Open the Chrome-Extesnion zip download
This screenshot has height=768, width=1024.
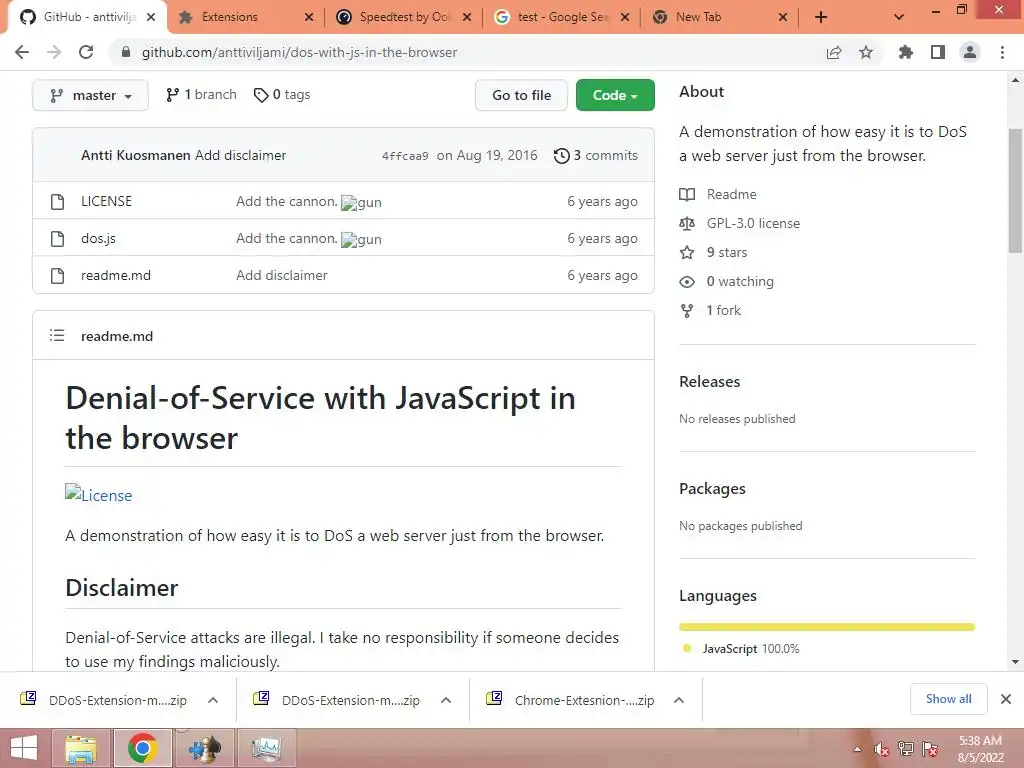pyautogui.click(x=584, y=700)
